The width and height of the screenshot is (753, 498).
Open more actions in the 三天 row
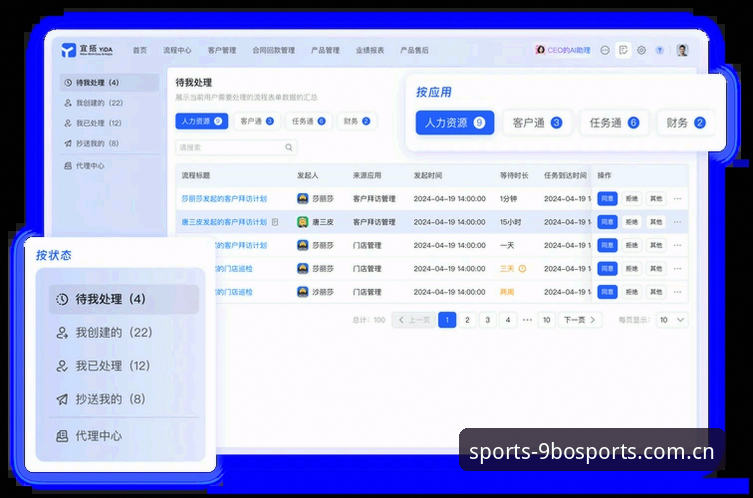678,268
